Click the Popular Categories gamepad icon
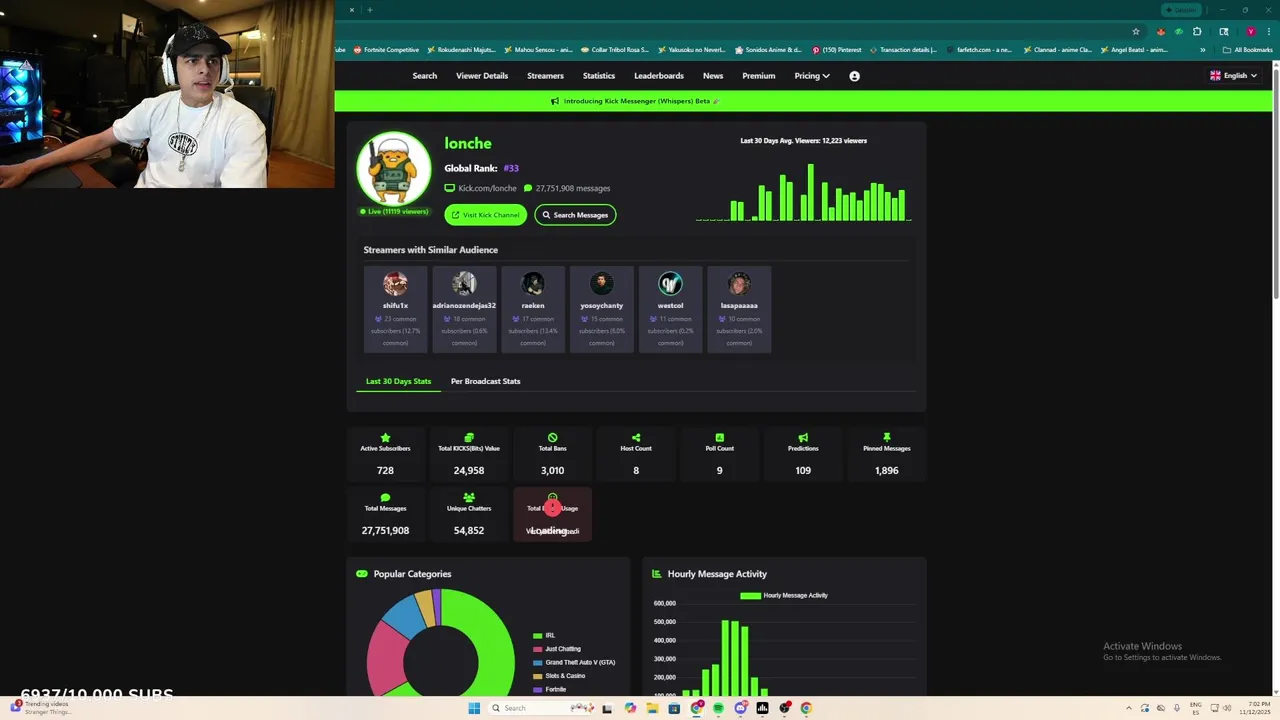Screen dimensions: 1280x720 tap(362, 574)
